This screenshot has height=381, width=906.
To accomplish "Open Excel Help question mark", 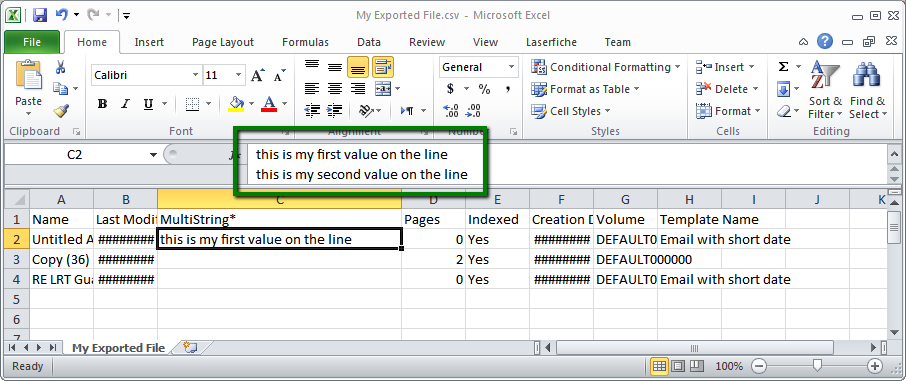I will point(825,41).
